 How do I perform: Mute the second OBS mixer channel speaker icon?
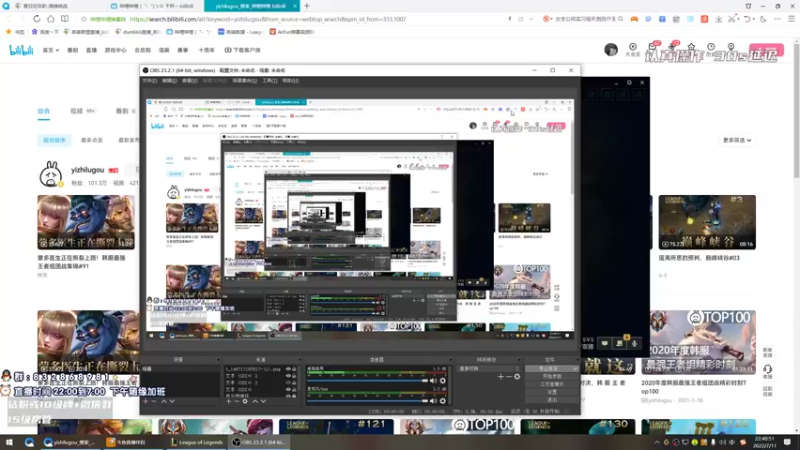click(434, 401)
